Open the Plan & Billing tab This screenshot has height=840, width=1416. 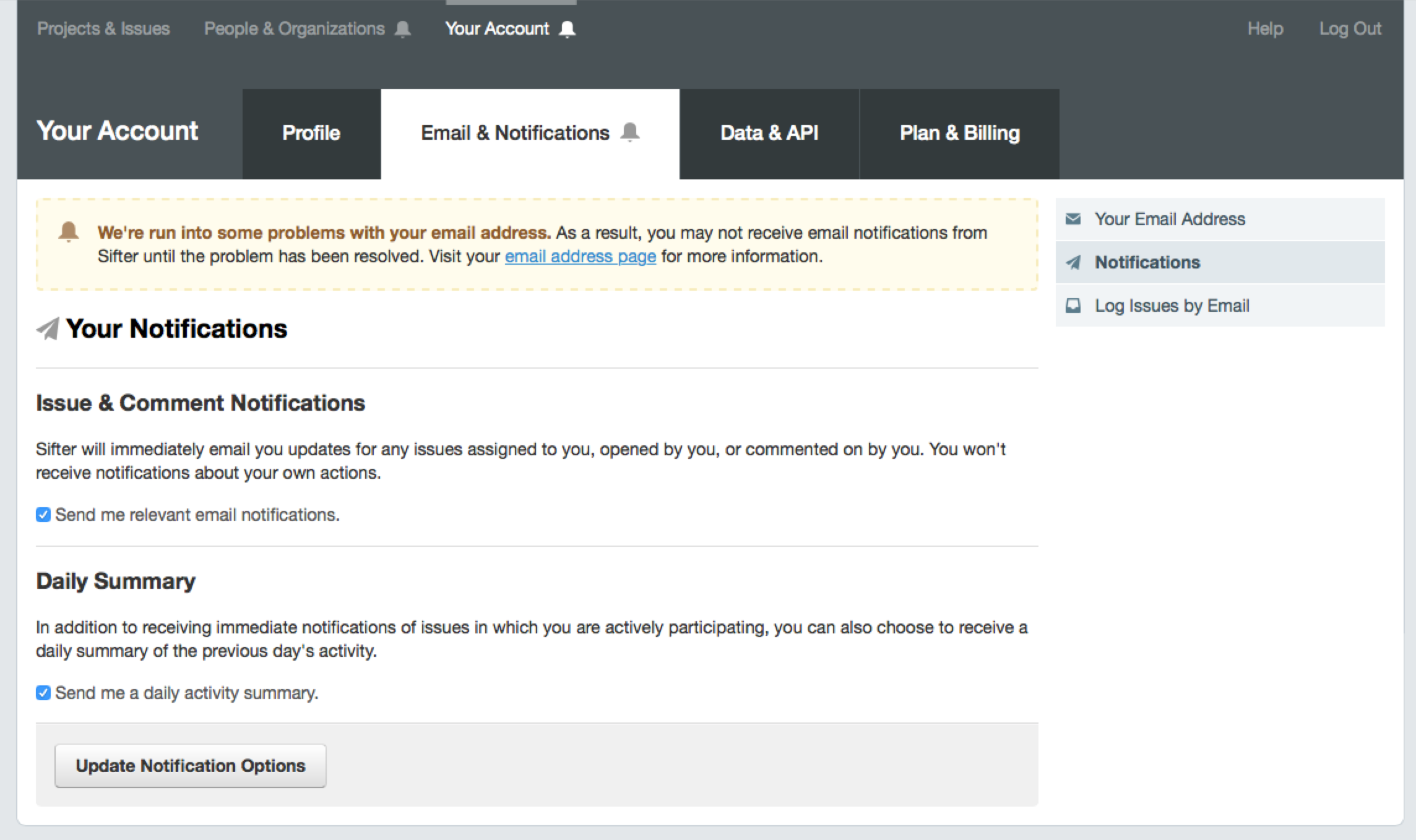click(959, 134)
